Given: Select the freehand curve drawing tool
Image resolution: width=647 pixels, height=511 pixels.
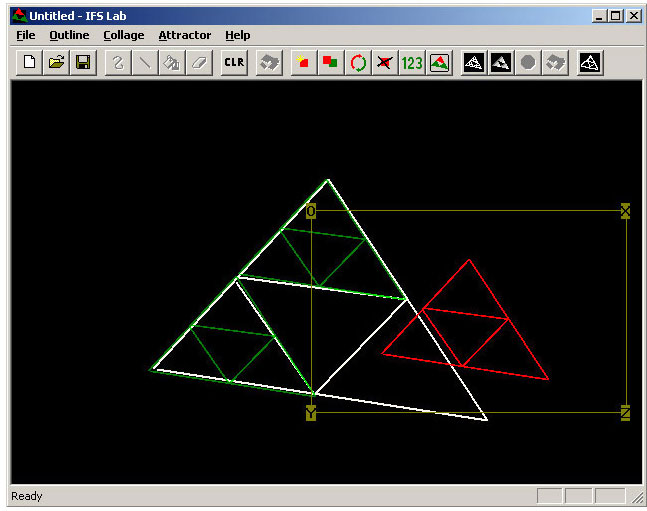Looking at the screenshot, I should coord(118,63).
